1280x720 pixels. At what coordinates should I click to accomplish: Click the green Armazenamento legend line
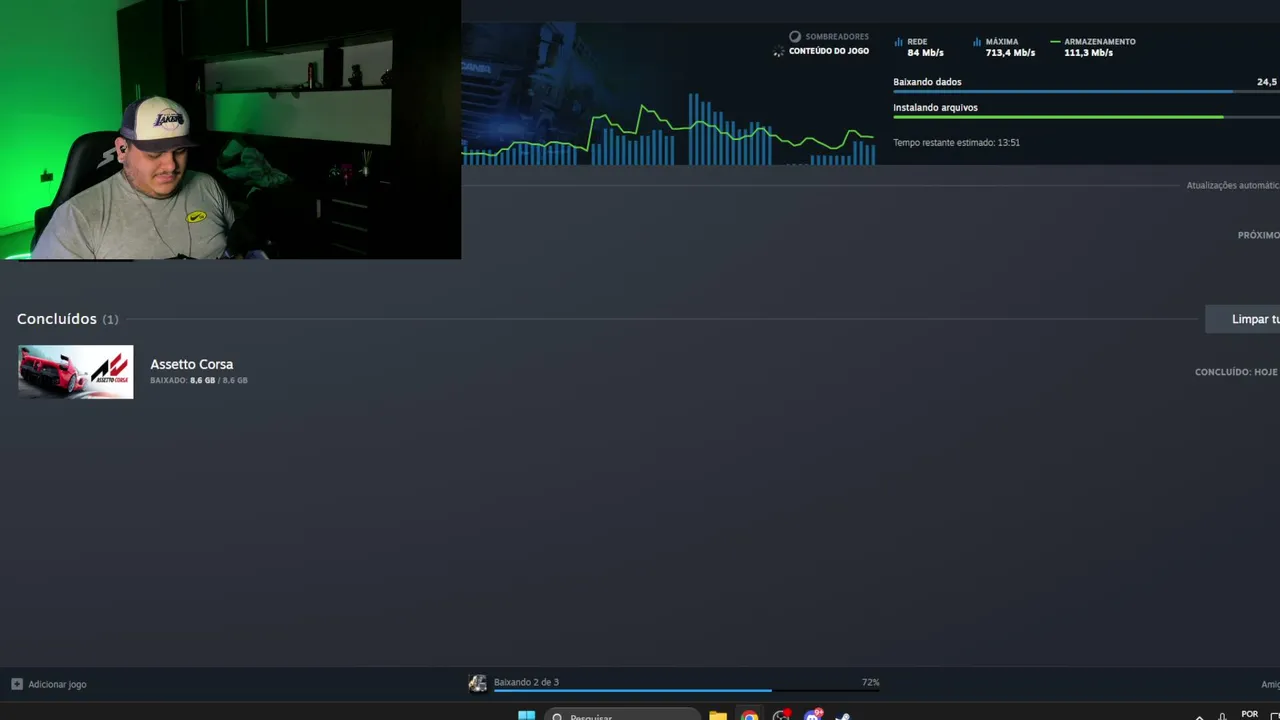pyautogui.click(x=1055, y=42)
